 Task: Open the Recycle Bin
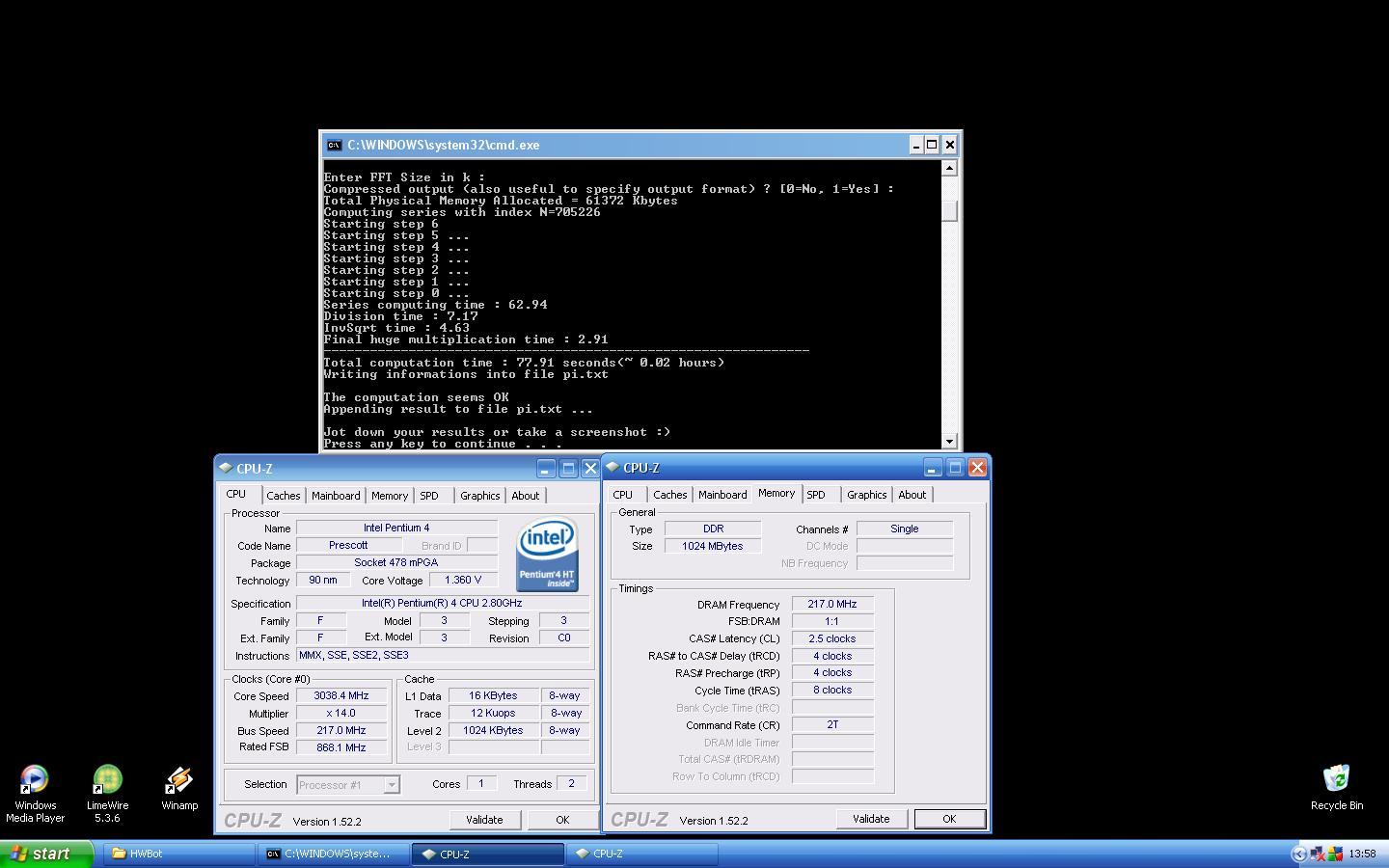pyautogui.click(x=1336, y=787)
